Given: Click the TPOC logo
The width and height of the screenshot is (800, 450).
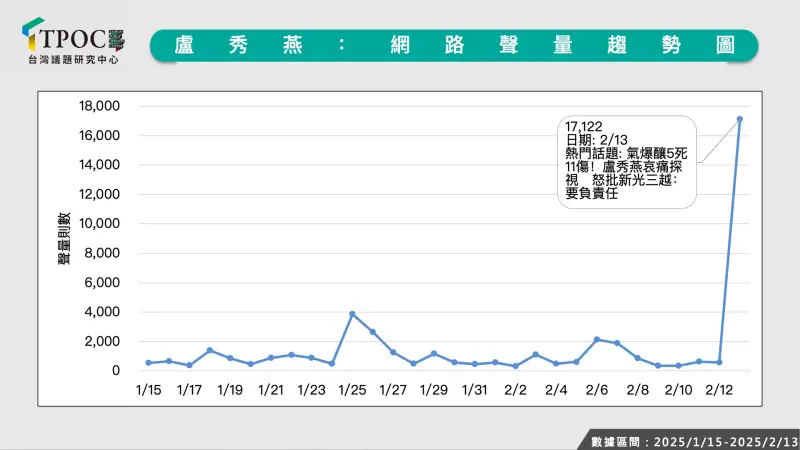Looking at the screenshot, I should tap(73, 41).
